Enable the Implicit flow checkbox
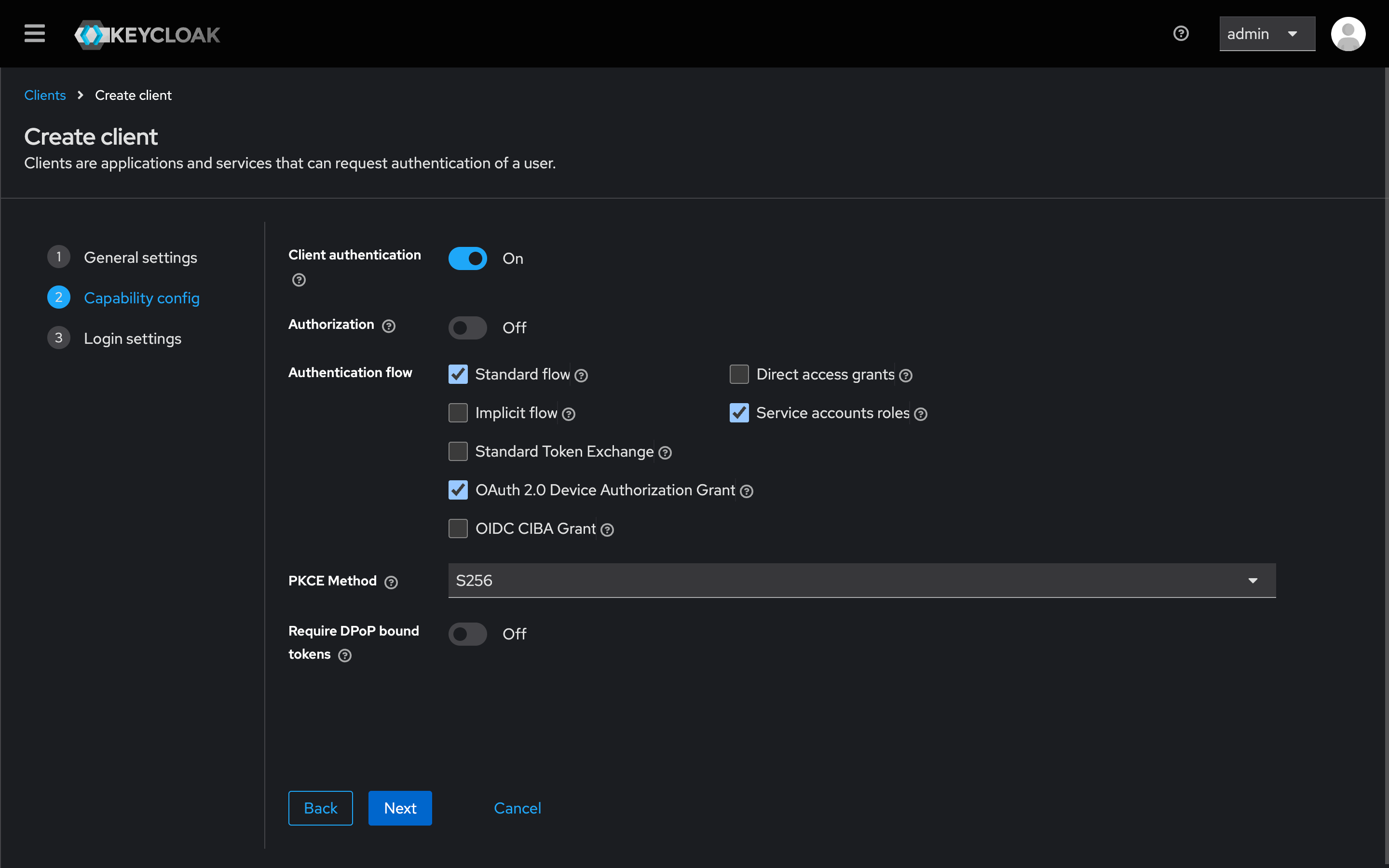 457,412
